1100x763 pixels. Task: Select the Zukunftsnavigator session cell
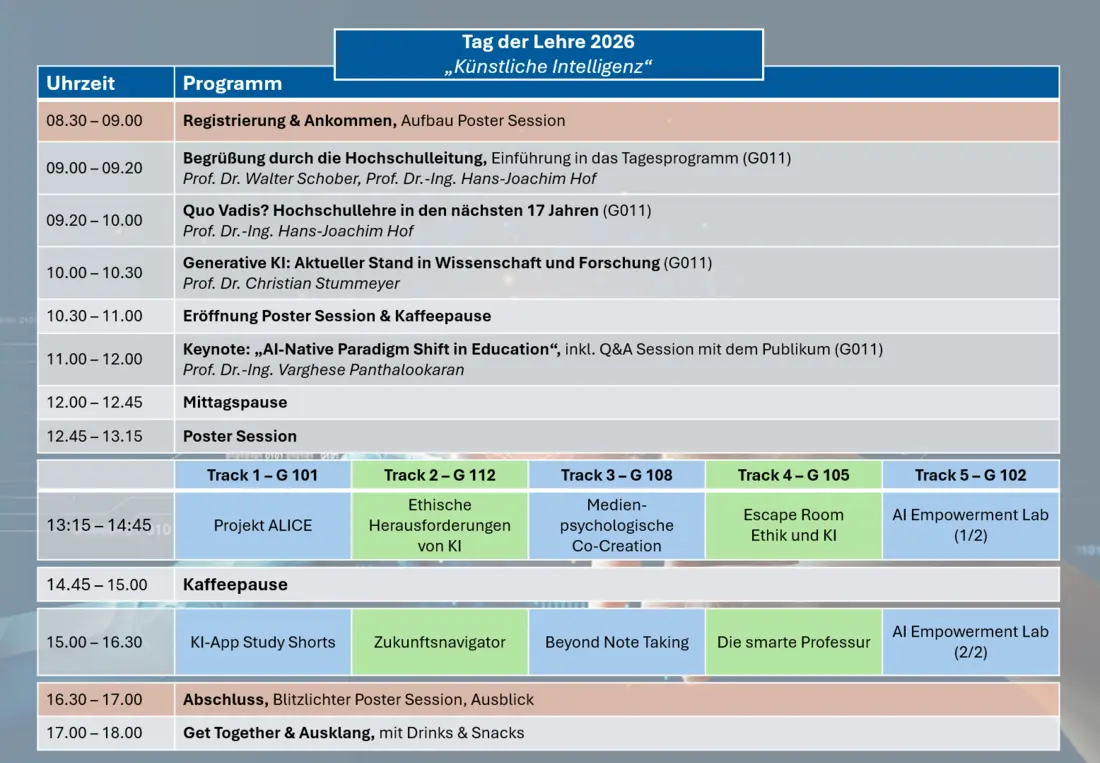pos(440,642)
